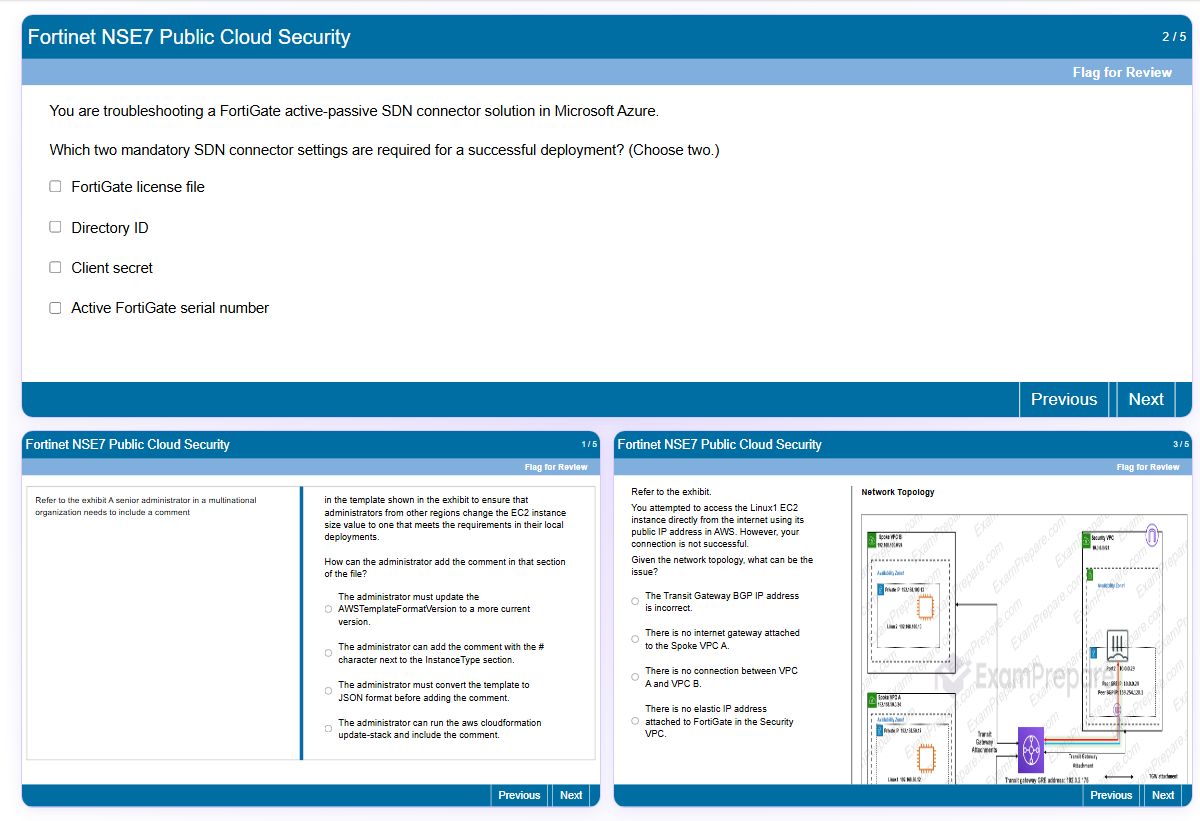Flag question 2/5 for review
Screen dimensions: 1200x821
point(1122,72)
